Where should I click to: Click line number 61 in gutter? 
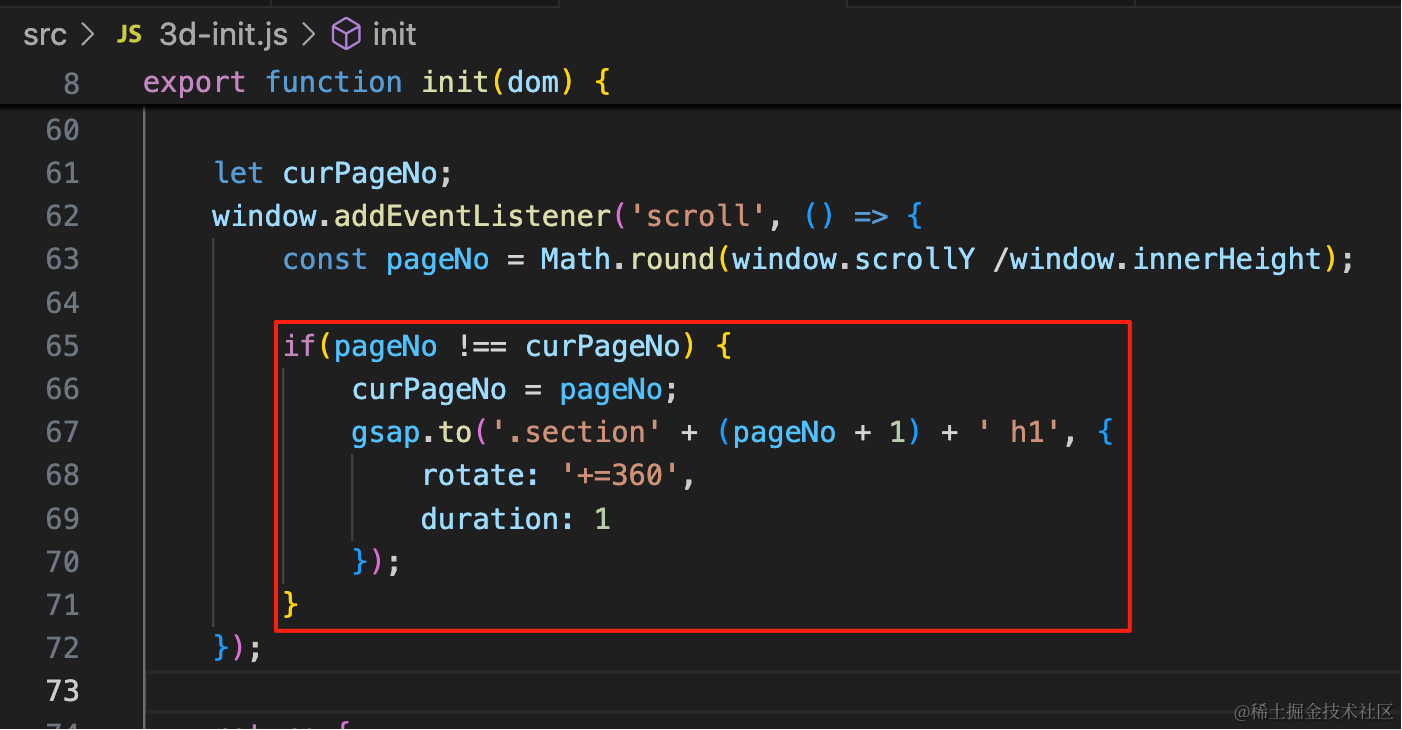[63, 174]
